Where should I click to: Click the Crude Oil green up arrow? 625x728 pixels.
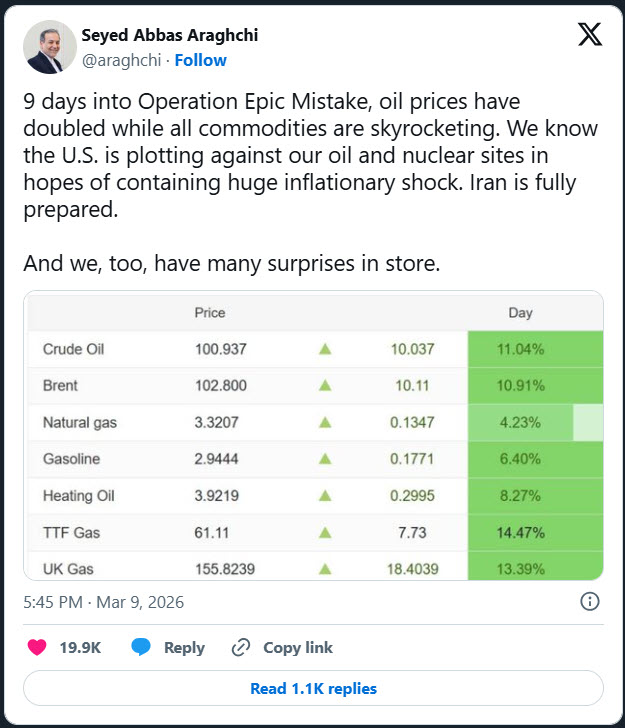(x=324, y=350)
